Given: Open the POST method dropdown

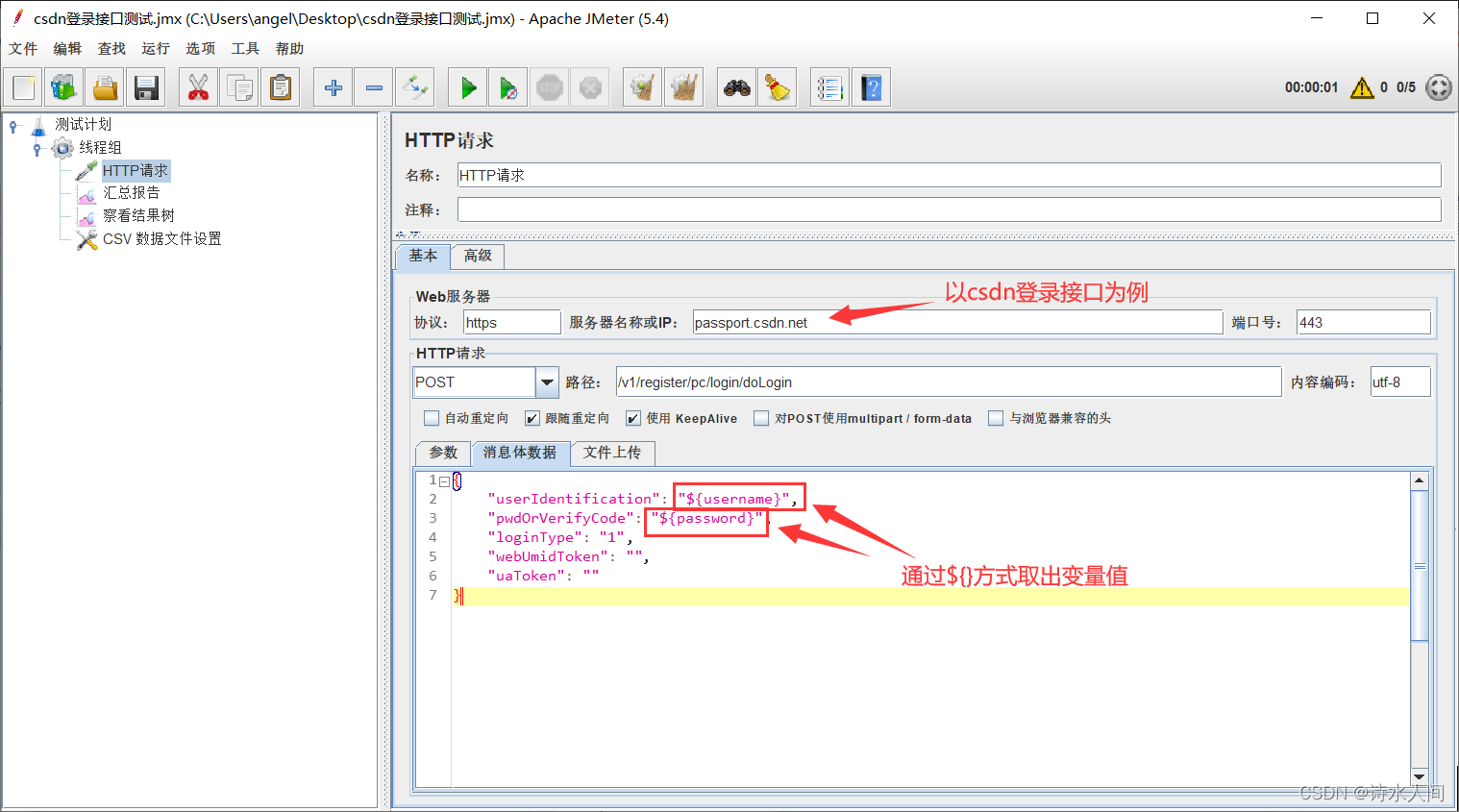Looking at the screenshot, I should [547, 381].
